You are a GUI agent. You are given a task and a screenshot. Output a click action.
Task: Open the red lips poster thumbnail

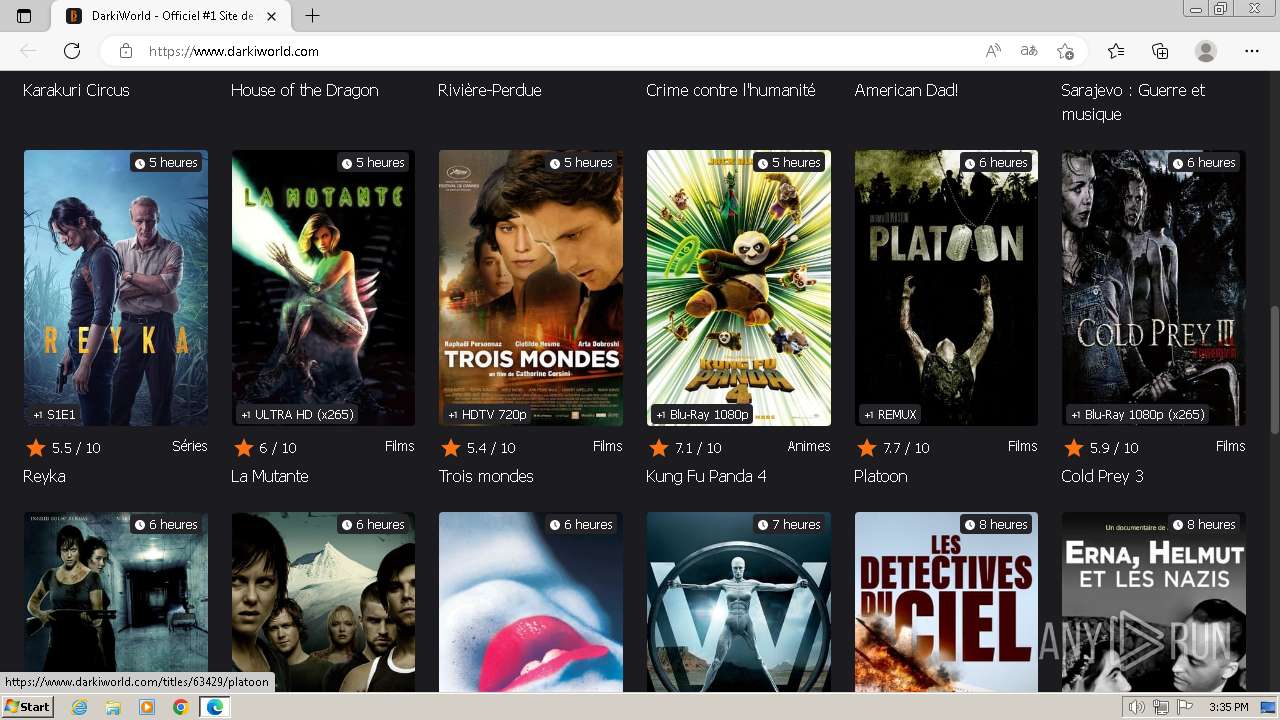click(x=531, y=602)
